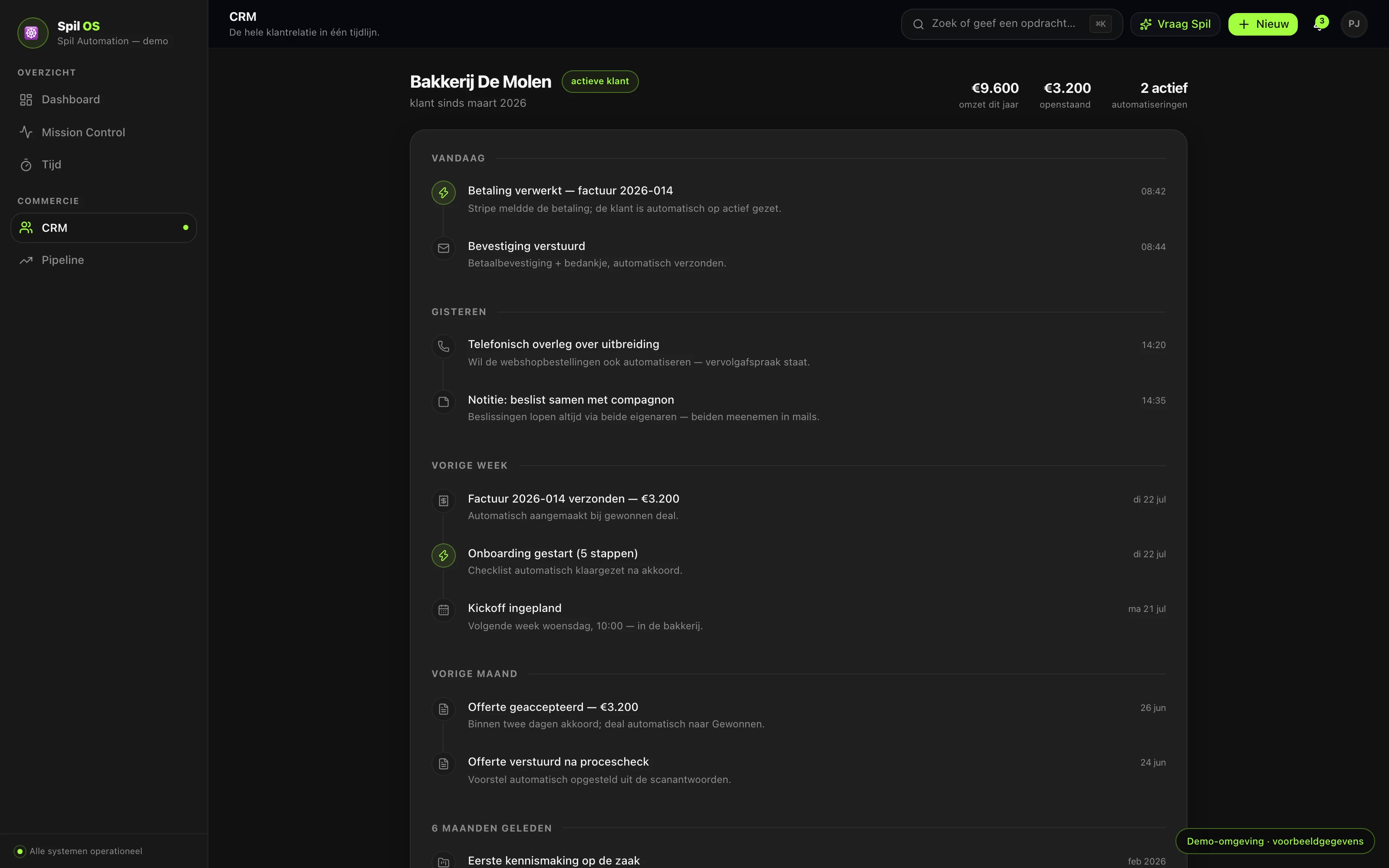Click the Dashboard grid icon
The height and width of the screenshot is (868, 1389).
point(26,100)
